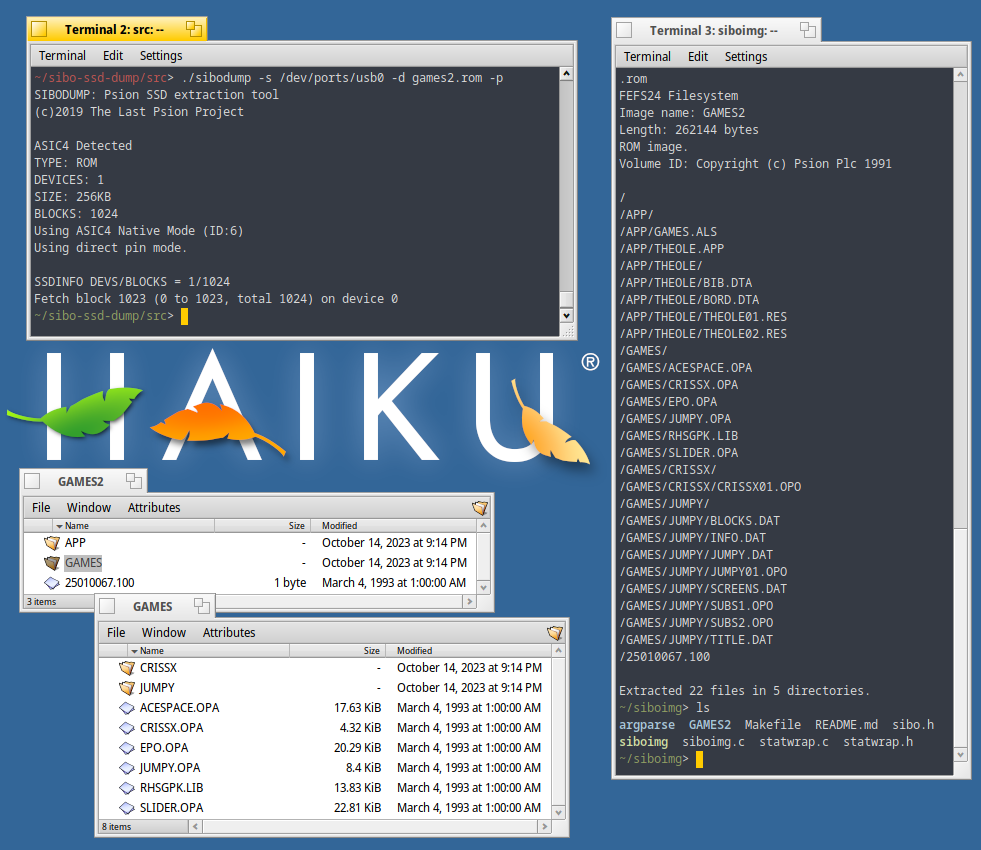Image resolution: width=981 pixels, height=850 pixels.
Task: Click the CRISSX folder icon in GAMES window
Action: 127,668
